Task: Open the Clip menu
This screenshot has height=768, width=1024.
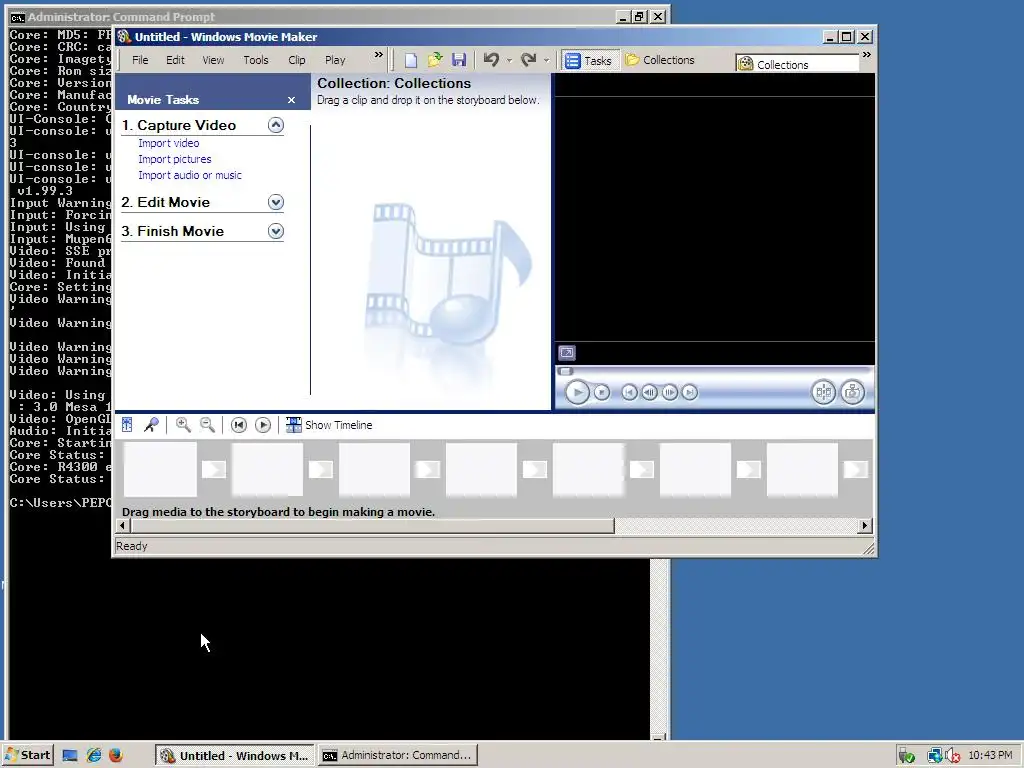Action: coord(296,60)
